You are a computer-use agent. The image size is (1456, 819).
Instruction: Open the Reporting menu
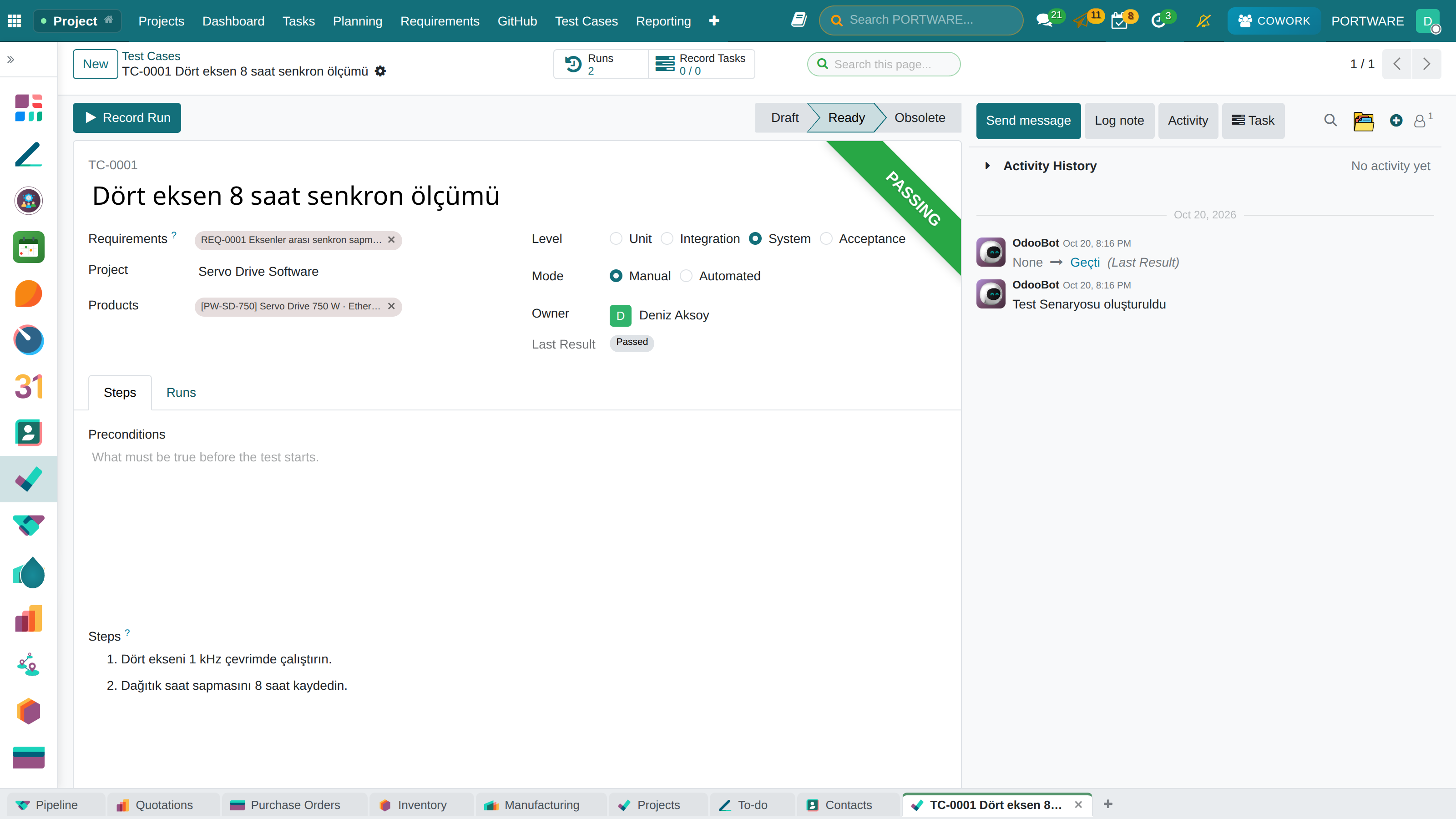tap(663, 21)
